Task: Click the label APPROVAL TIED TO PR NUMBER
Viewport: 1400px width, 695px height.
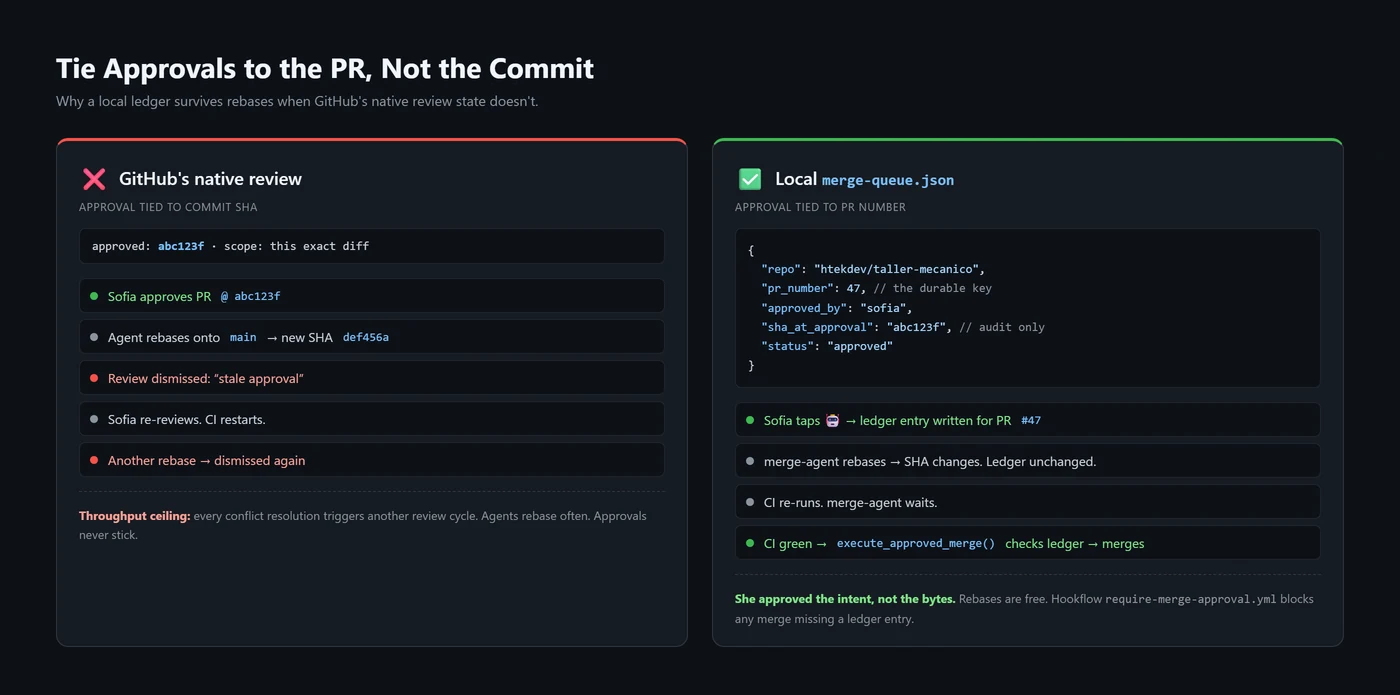Action: click(x=820, y=207)
